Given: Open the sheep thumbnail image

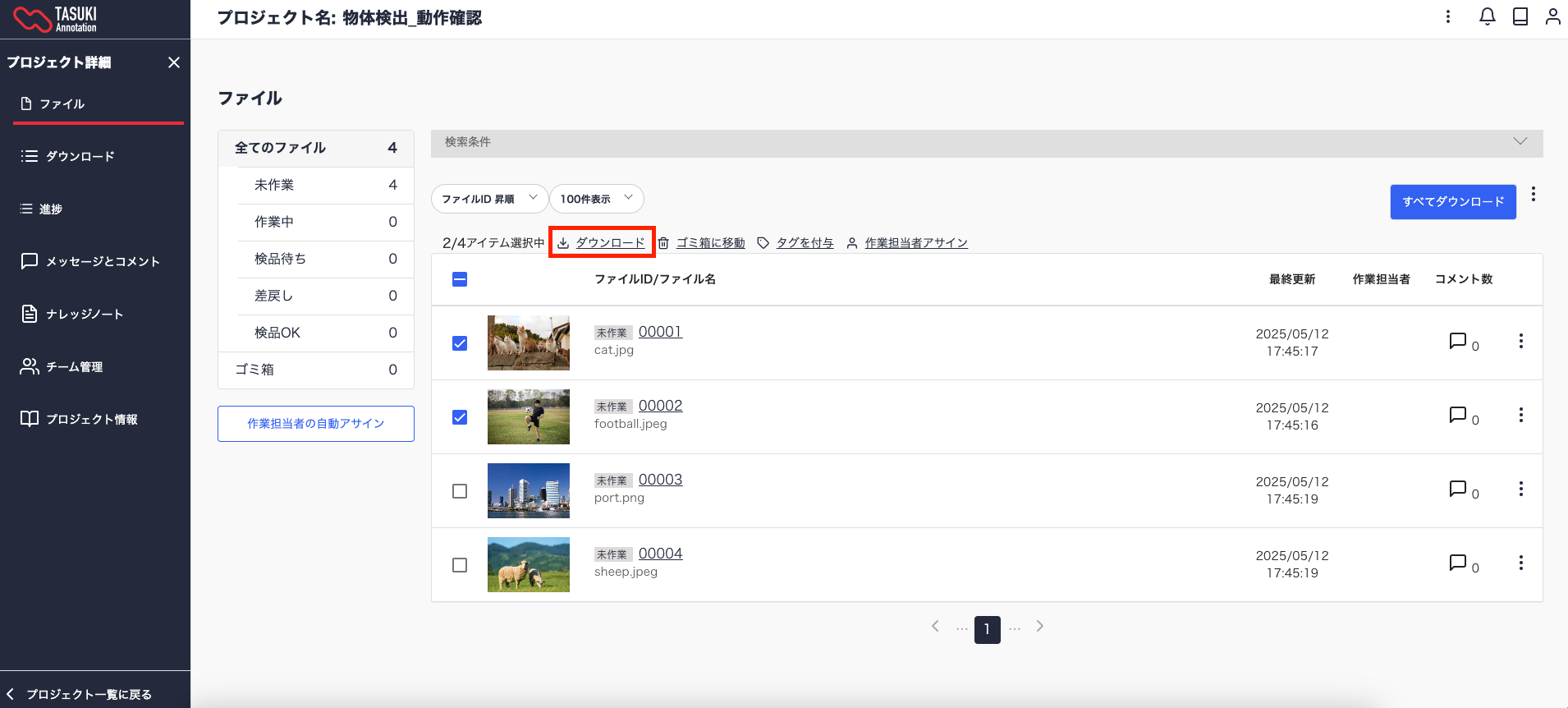Looking at the screenshot, I should pos(529,564).
